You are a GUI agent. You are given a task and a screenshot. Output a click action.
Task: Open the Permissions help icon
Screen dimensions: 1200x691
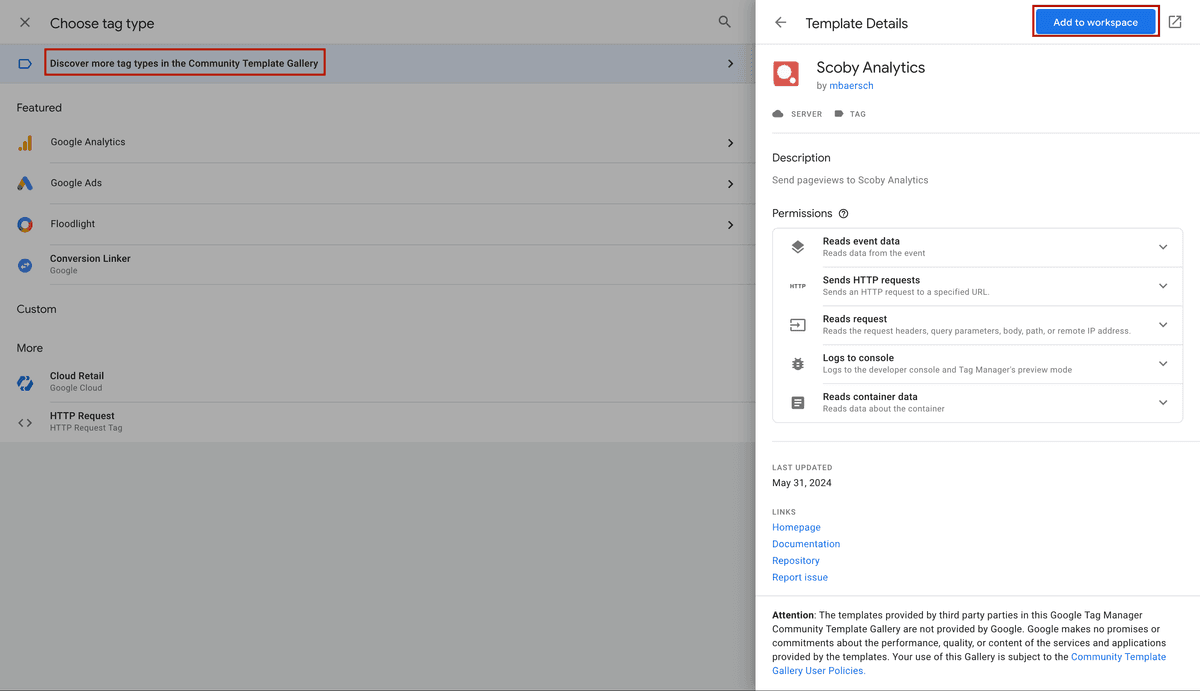click(844, 214)
